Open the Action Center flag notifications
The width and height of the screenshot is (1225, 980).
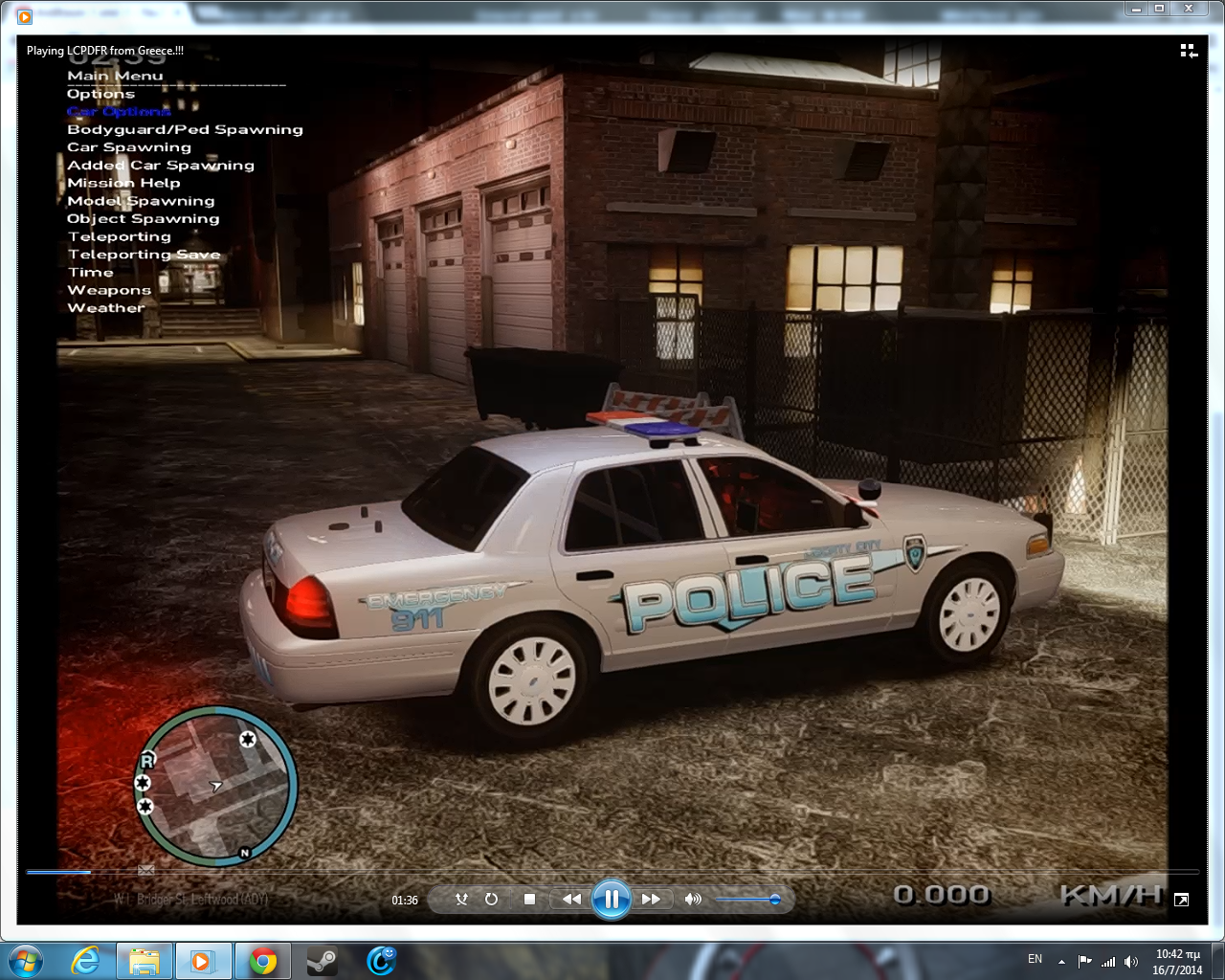click(x=1084, y=961)
